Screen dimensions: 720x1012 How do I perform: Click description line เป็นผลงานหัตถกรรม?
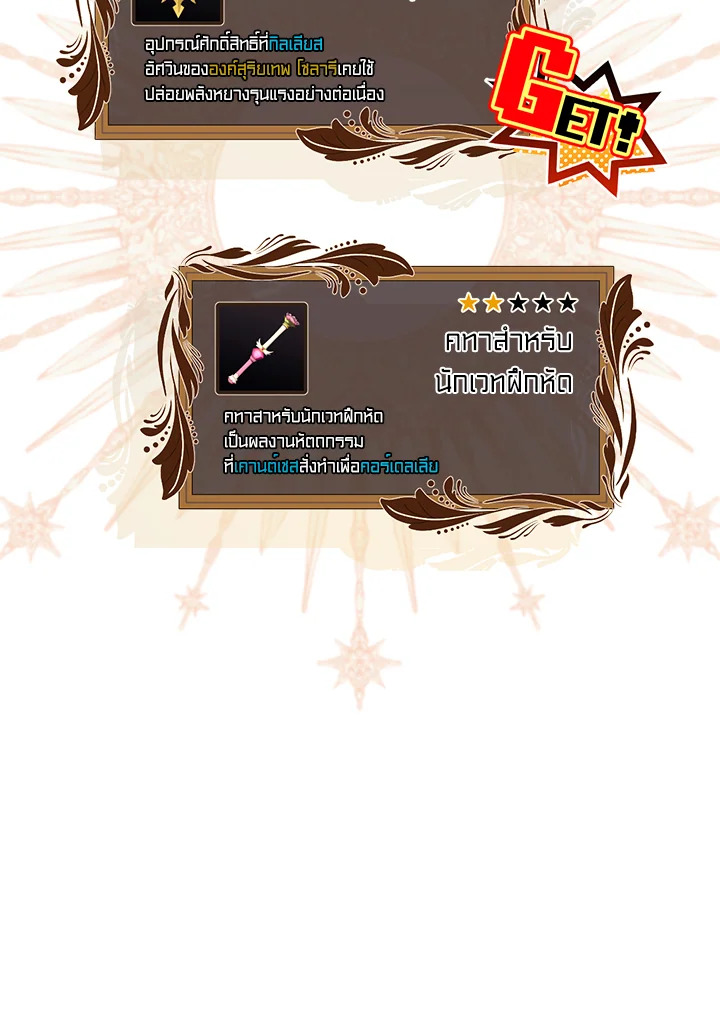(294, 441)
